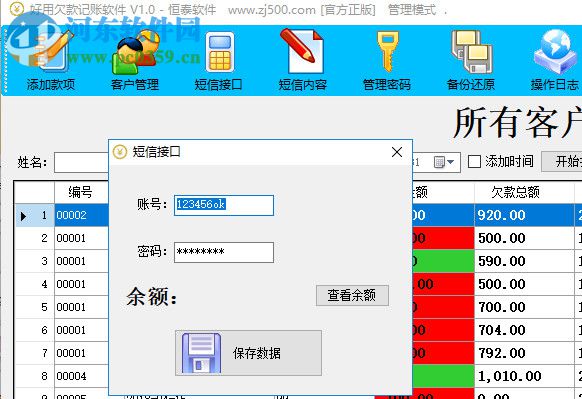Screen dimensions: 582x399
Task: Open 操作日志 globe icon
Action: 556,51
